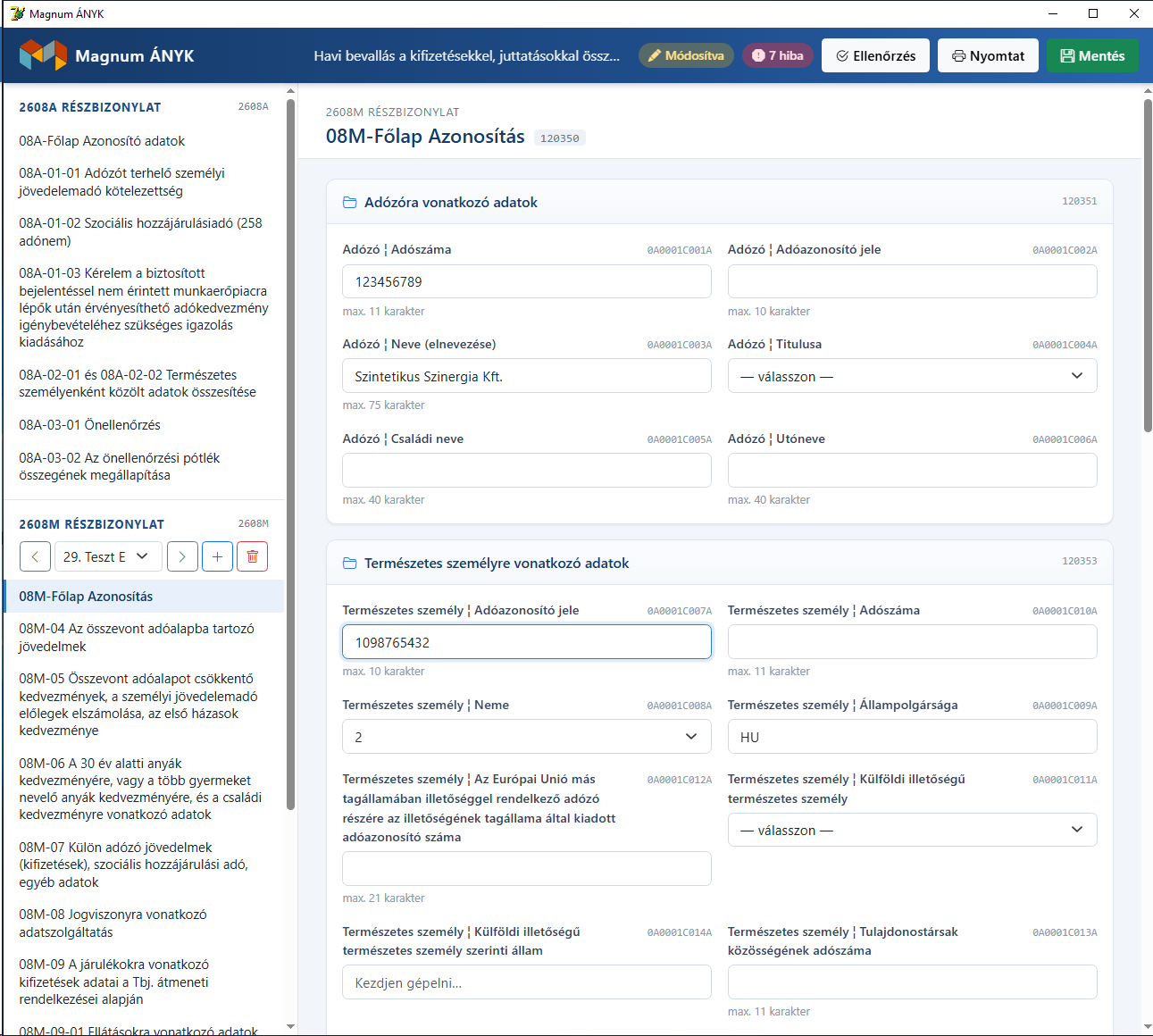Image resolution: width=1153 pixels, height=1036 pixels.
Task: Add new 2608M sheet with plus icon
Action: 217,556
